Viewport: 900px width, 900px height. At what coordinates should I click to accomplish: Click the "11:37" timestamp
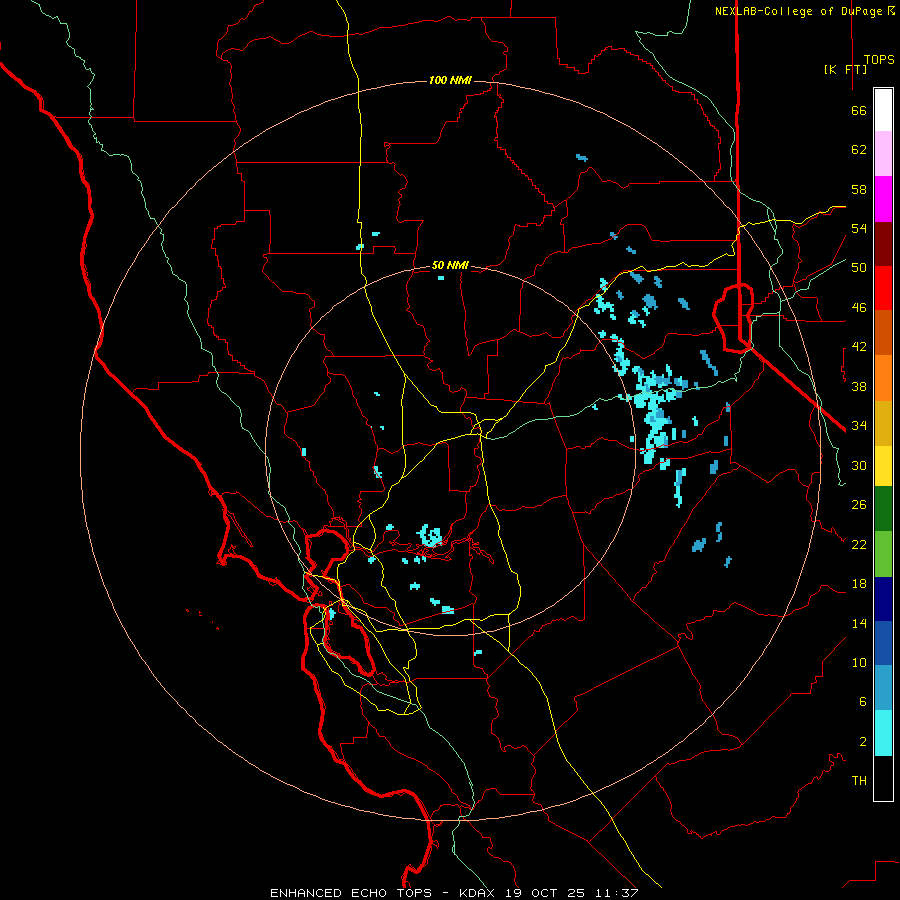615,893
